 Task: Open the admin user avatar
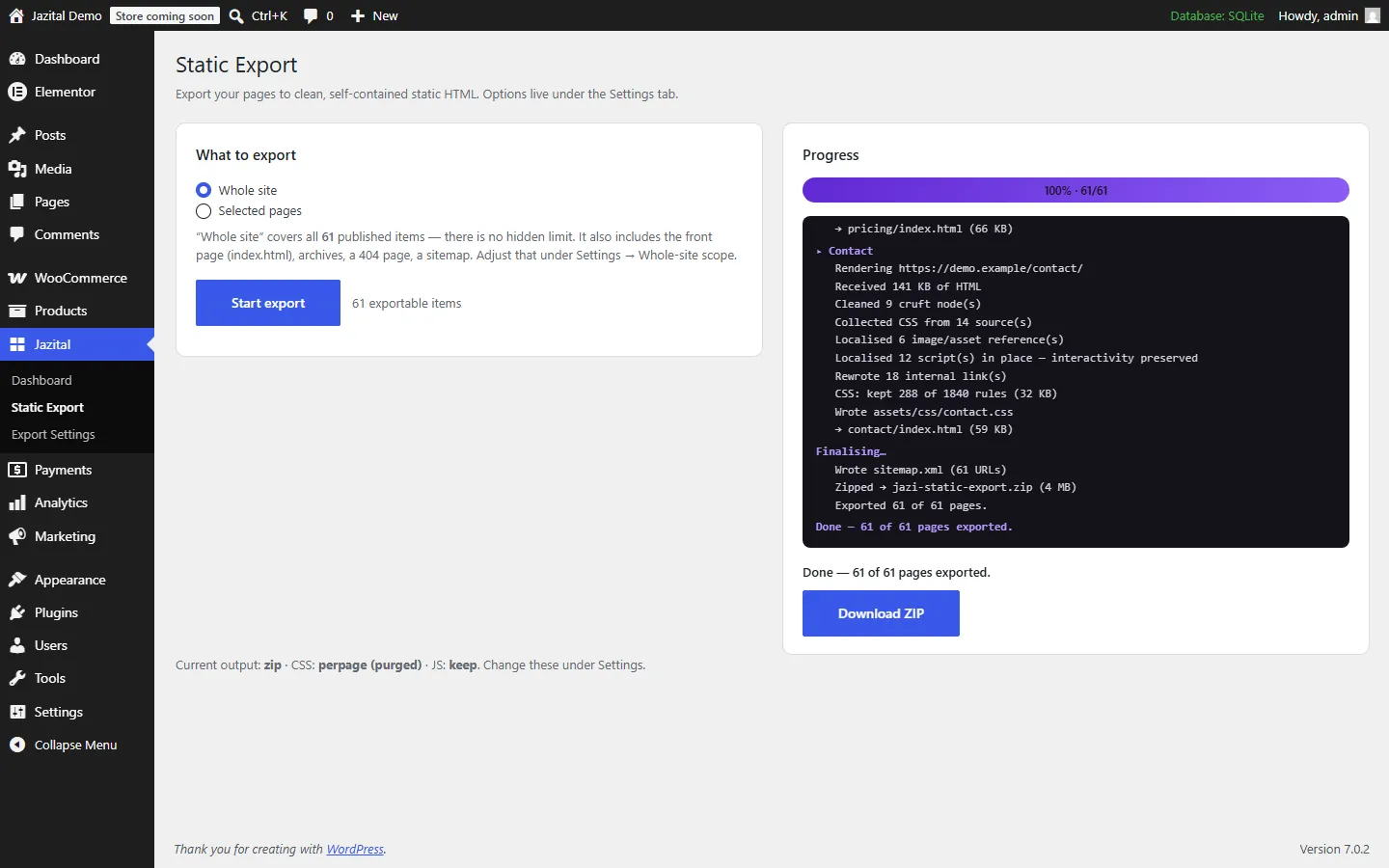click(1373, 15)
